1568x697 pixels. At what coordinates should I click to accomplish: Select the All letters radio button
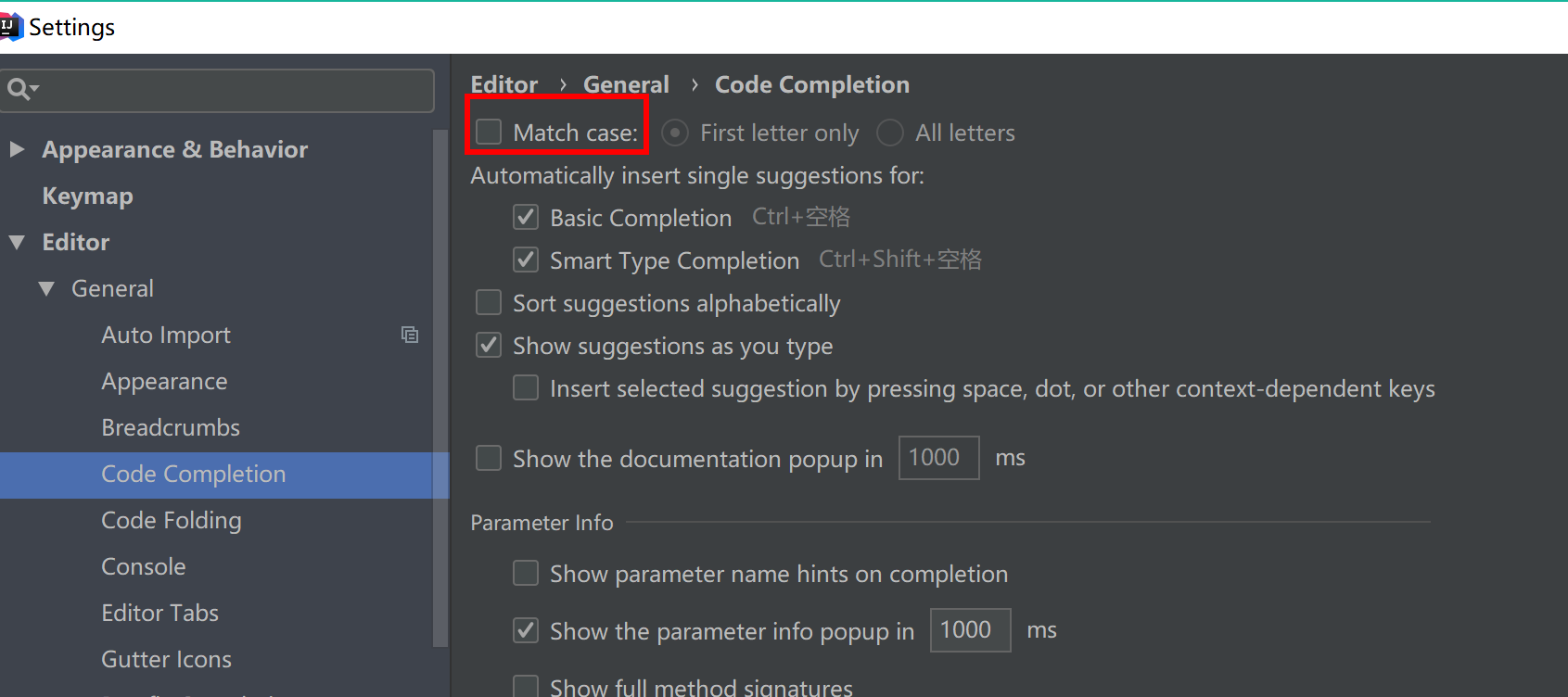pyautogui.click(x=889, y=133)
